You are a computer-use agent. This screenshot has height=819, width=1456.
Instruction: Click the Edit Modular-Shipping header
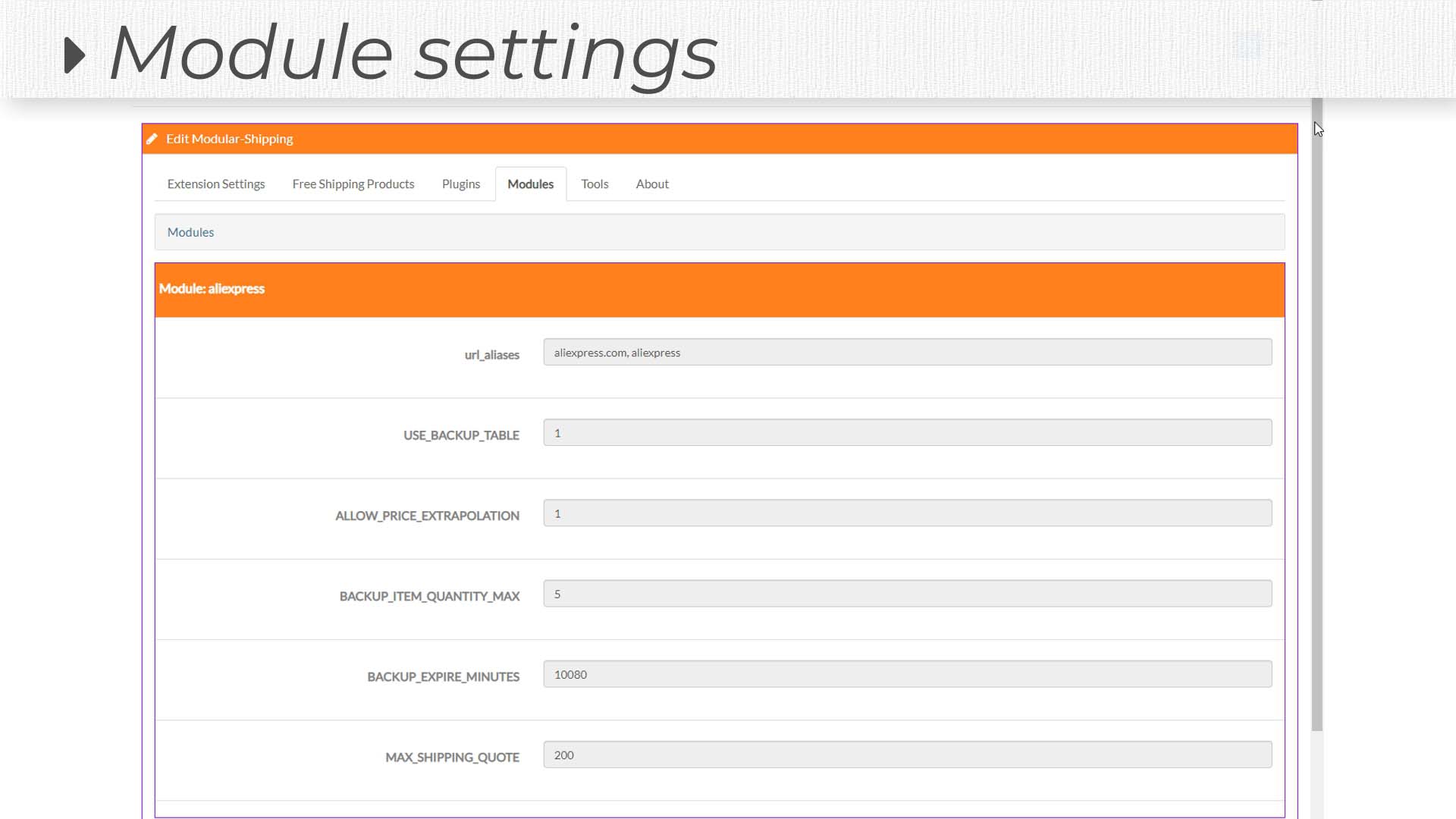coord(229,139)
